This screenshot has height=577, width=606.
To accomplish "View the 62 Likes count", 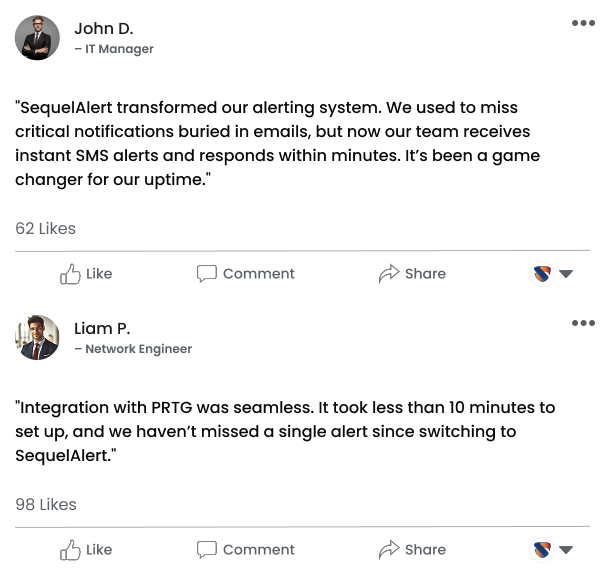I will [46, 228].
